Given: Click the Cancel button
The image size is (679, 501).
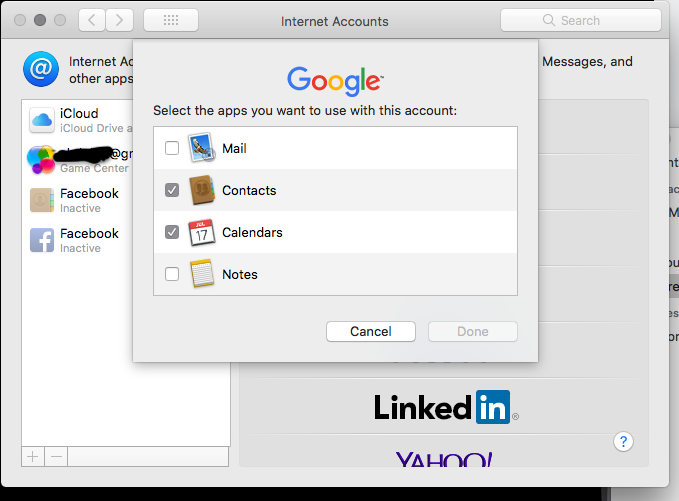Looking at the screenshot, I should click(x=371, y=331).
